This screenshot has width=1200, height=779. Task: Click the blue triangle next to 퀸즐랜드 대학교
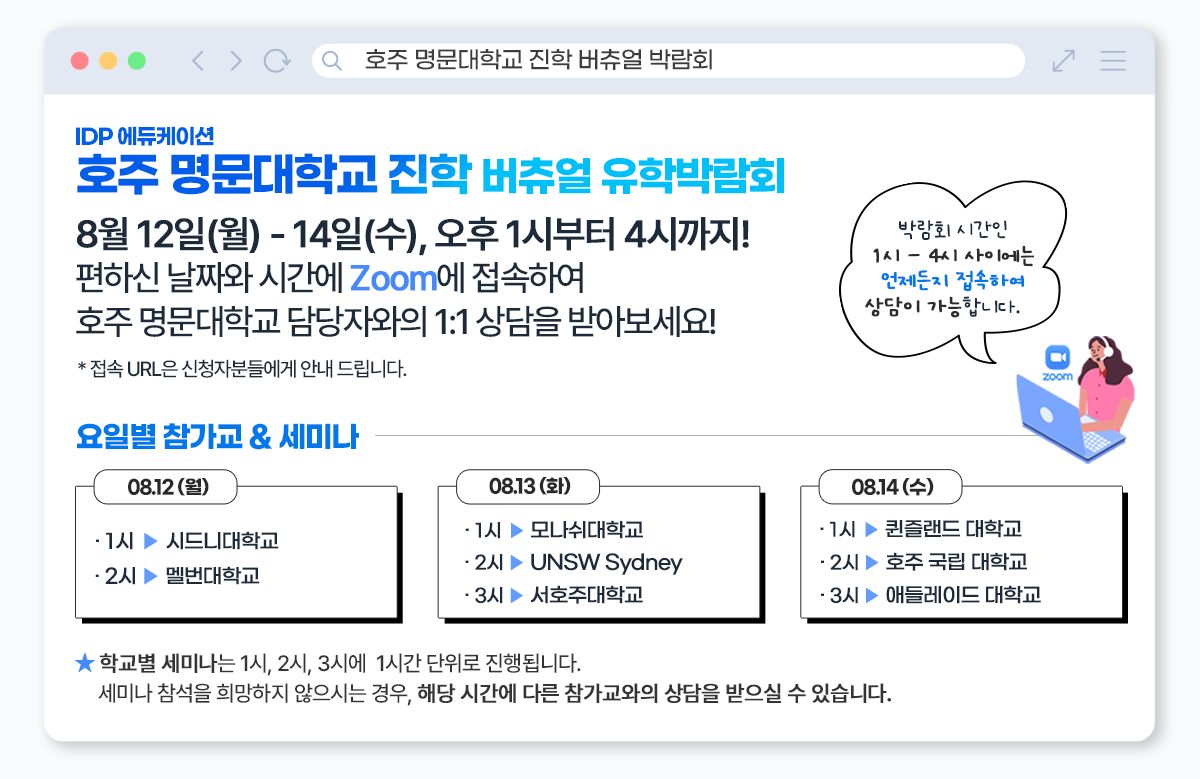(871, 529)
